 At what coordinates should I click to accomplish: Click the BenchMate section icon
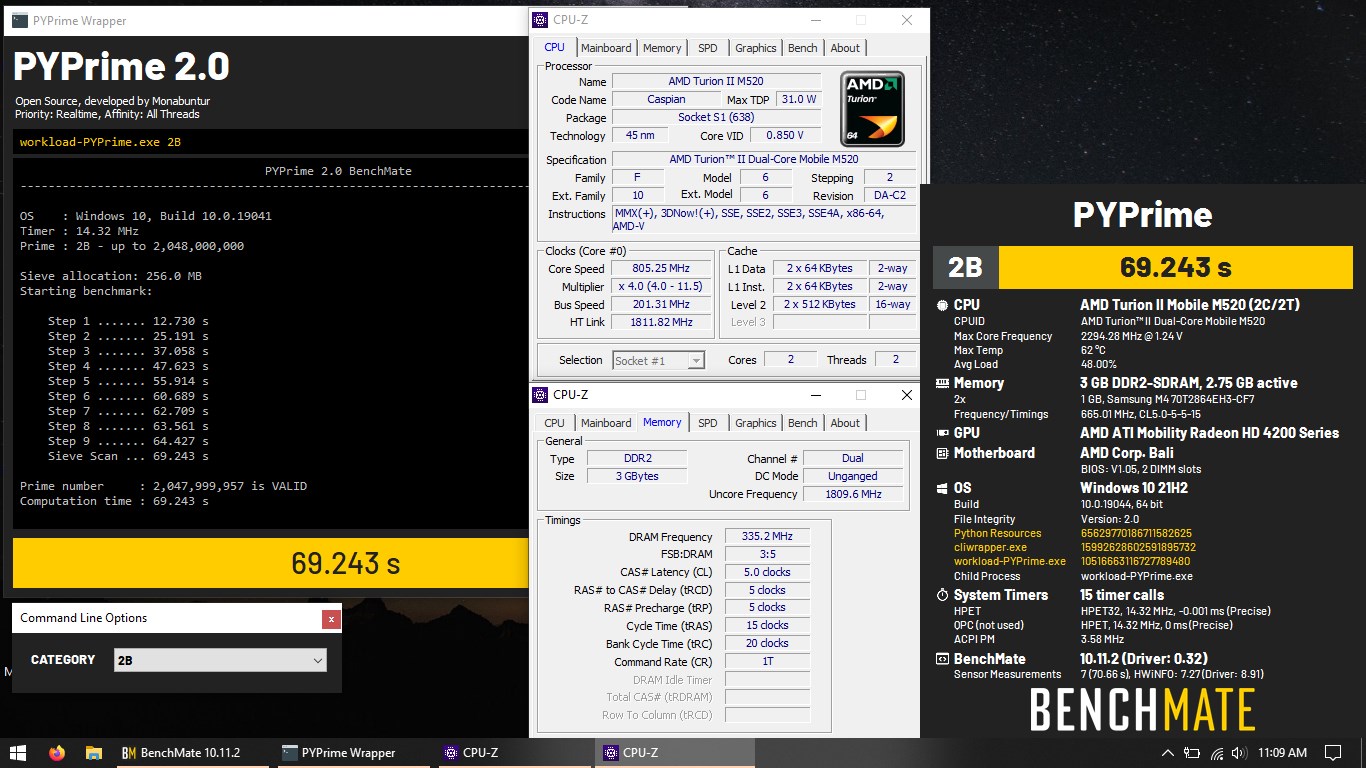941,659
